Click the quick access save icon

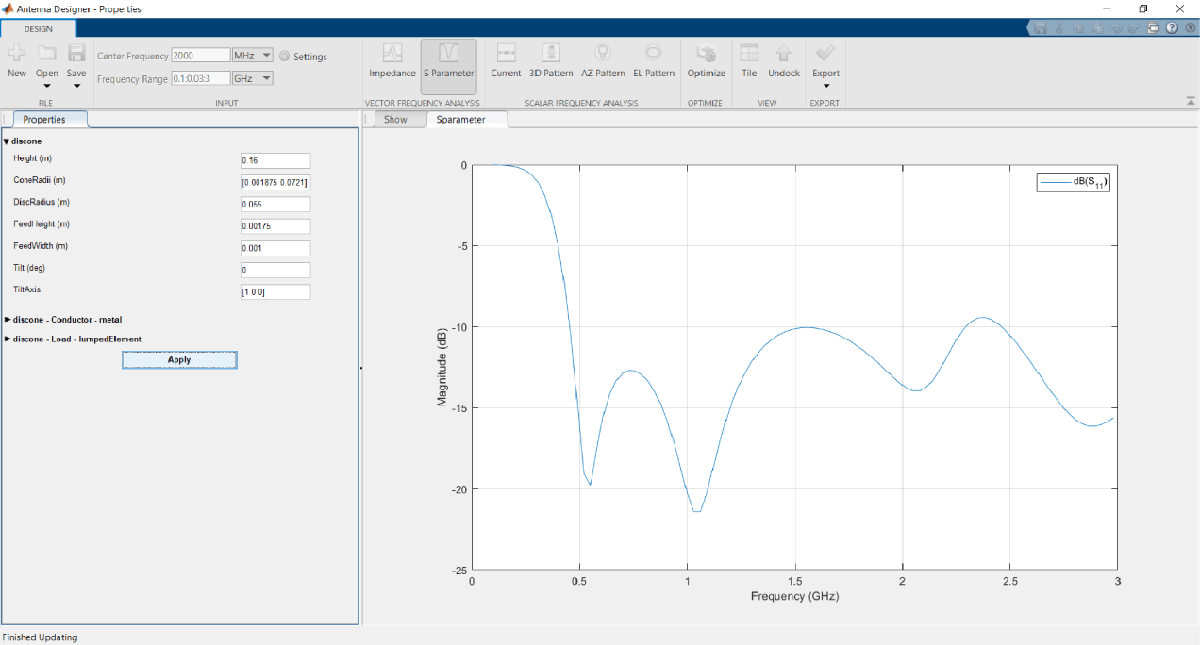click(1040, 28)
